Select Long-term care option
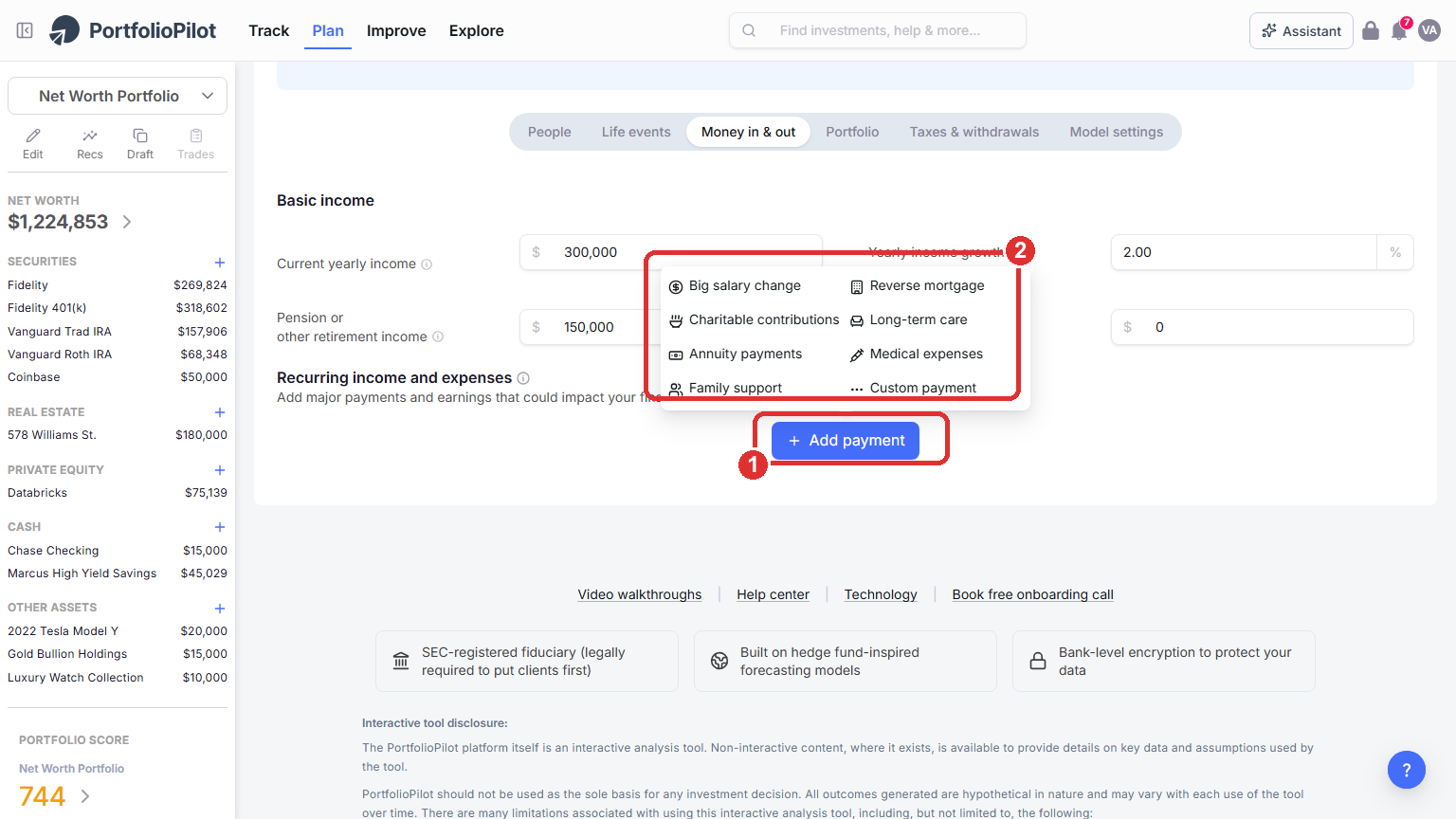This screenshot has height=819, width=1456. (x=908, y=320)
